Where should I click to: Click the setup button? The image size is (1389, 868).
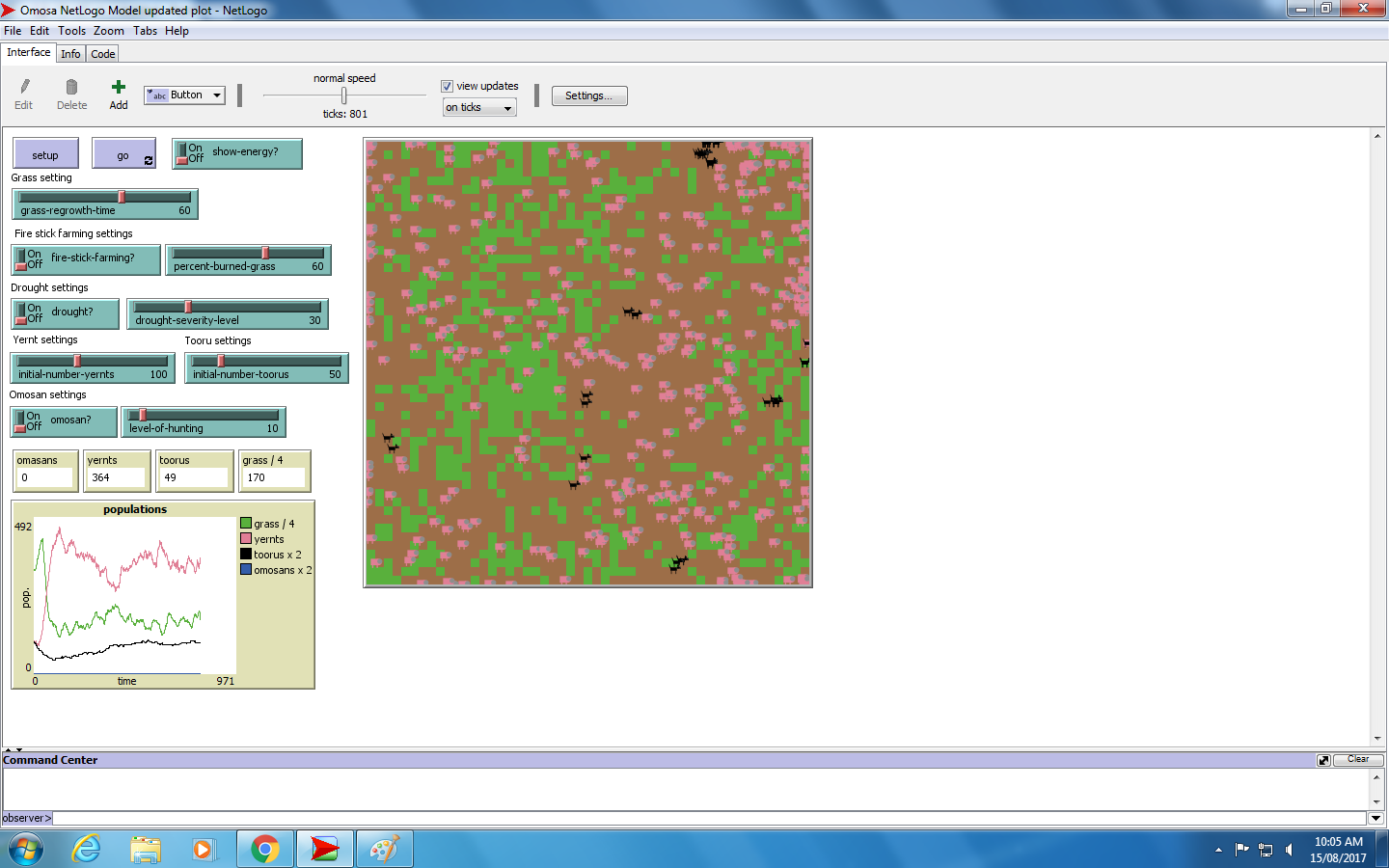pos(45,154)
